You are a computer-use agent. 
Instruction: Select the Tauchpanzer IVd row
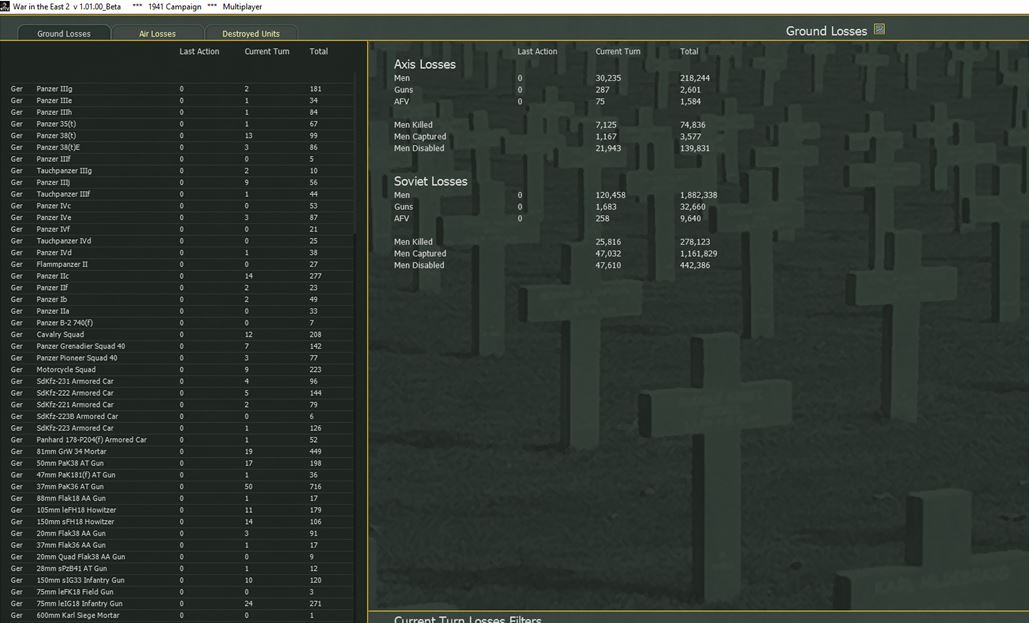pyautogui.click(x=180, y=241)
